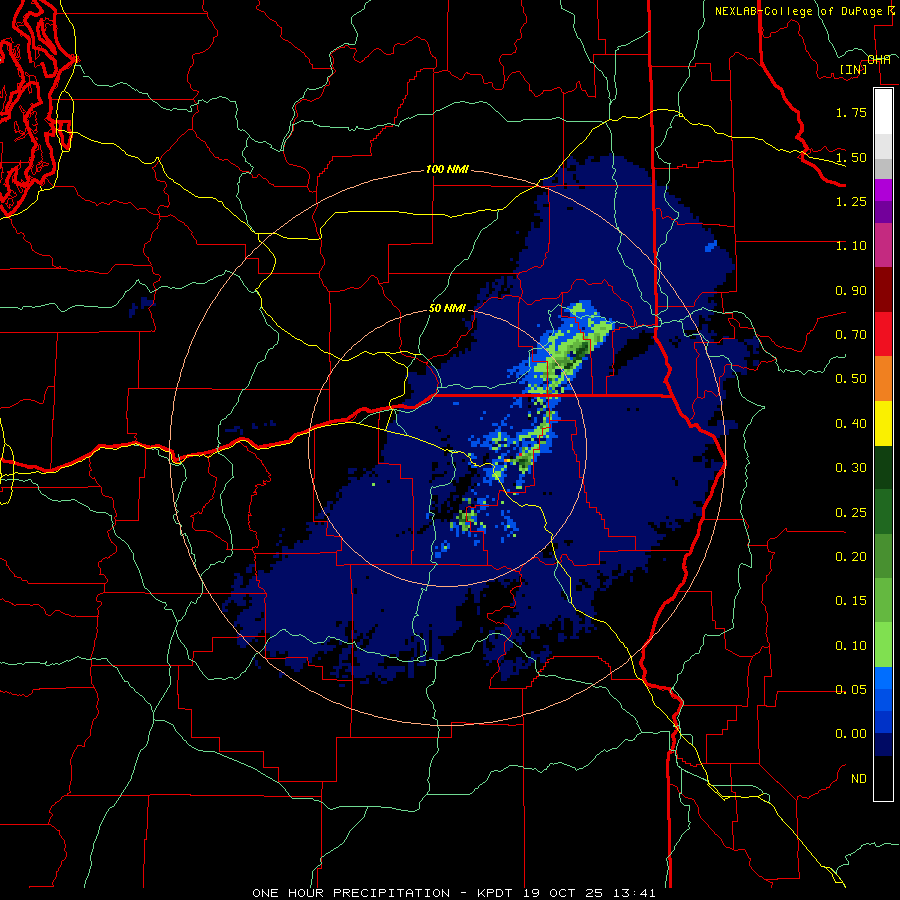Image resolution: width=900 pixels, height=900 pixels.
Task: Click the "19 OCT 25" date text
Action: click(x=565, y=893)
